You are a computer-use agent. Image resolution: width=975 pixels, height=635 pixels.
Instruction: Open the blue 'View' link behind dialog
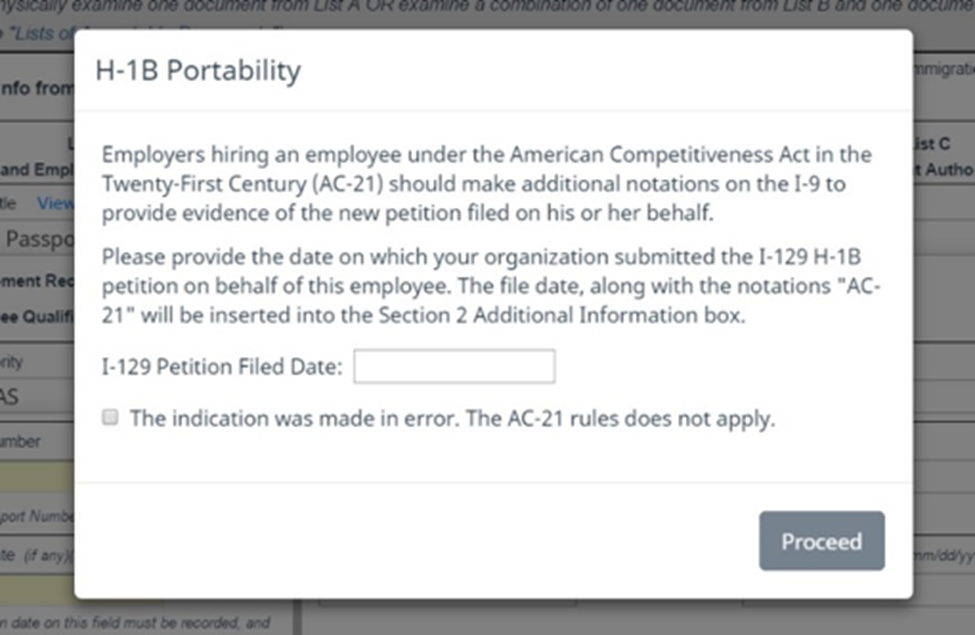point(56,203)
